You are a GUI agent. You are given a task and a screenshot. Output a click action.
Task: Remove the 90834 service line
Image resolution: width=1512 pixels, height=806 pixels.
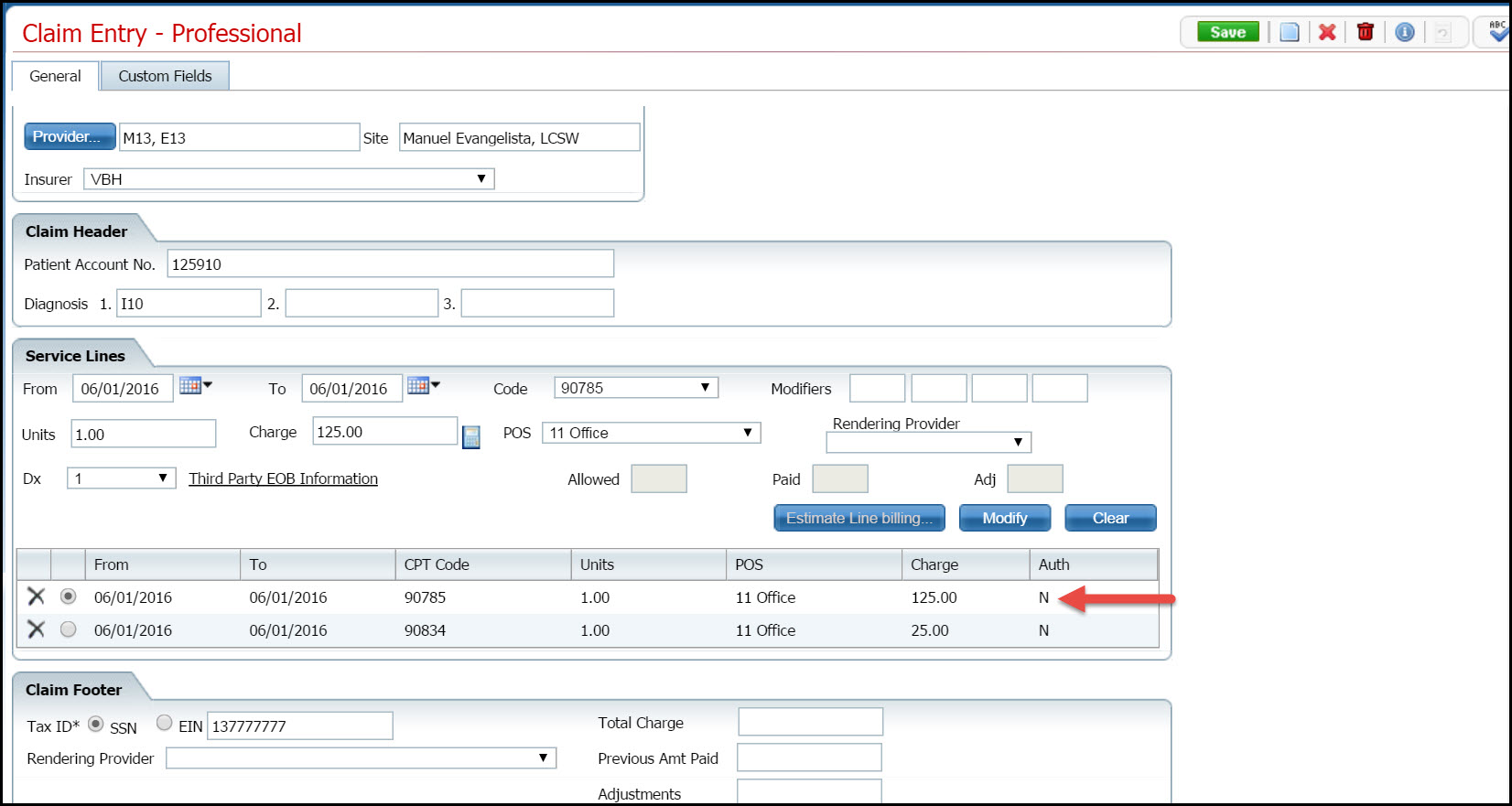click(x=37, y=629)
